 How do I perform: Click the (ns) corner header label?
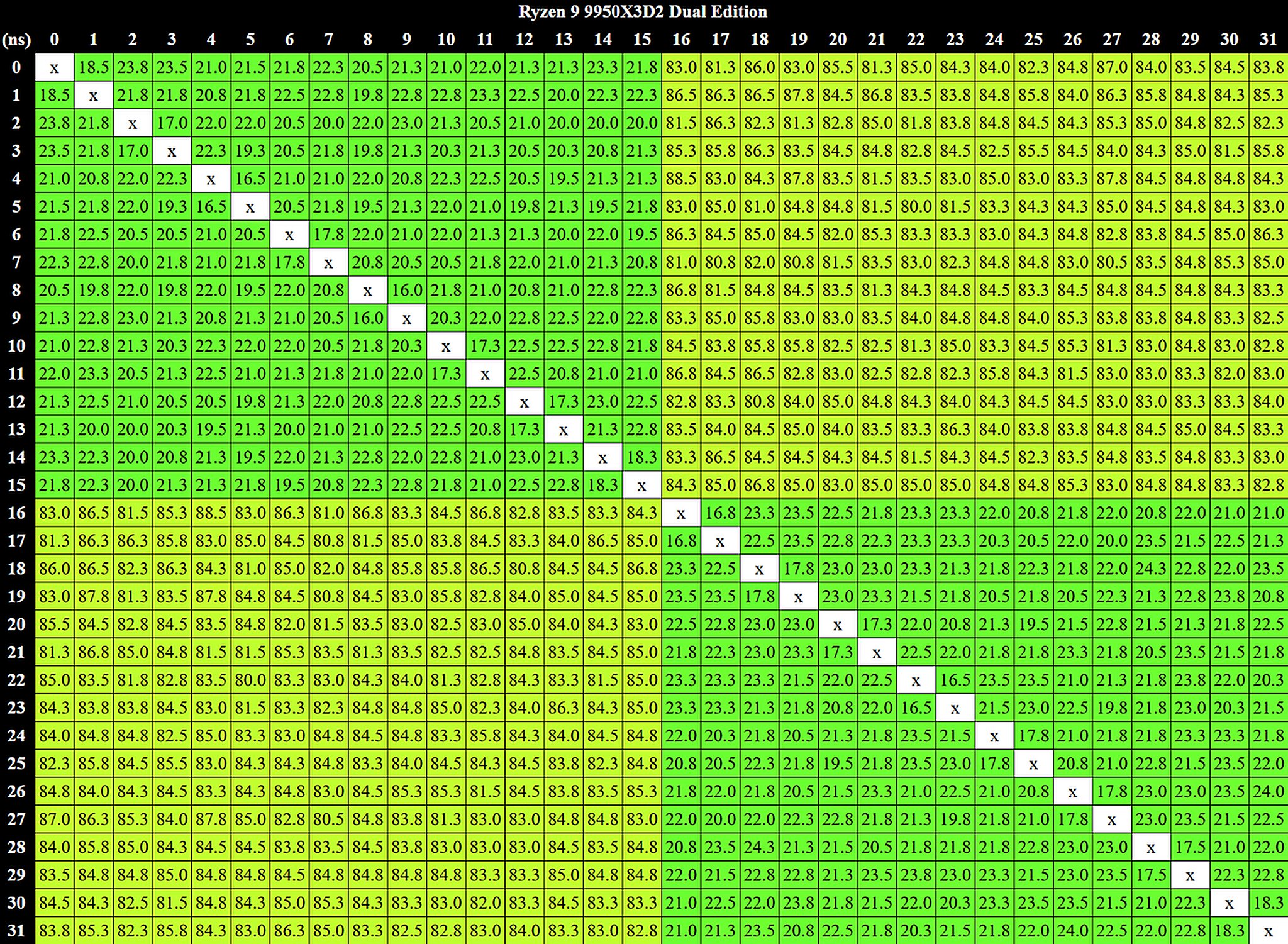click(x=16, y=40)
